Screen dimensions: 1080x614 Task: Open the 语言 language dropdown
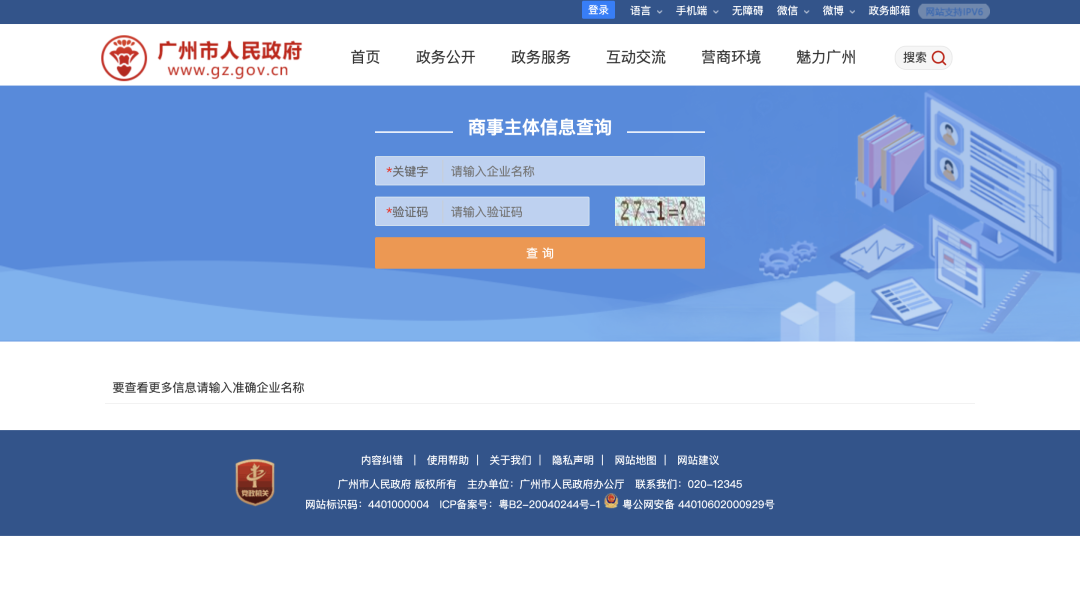[x=640, y=11]
